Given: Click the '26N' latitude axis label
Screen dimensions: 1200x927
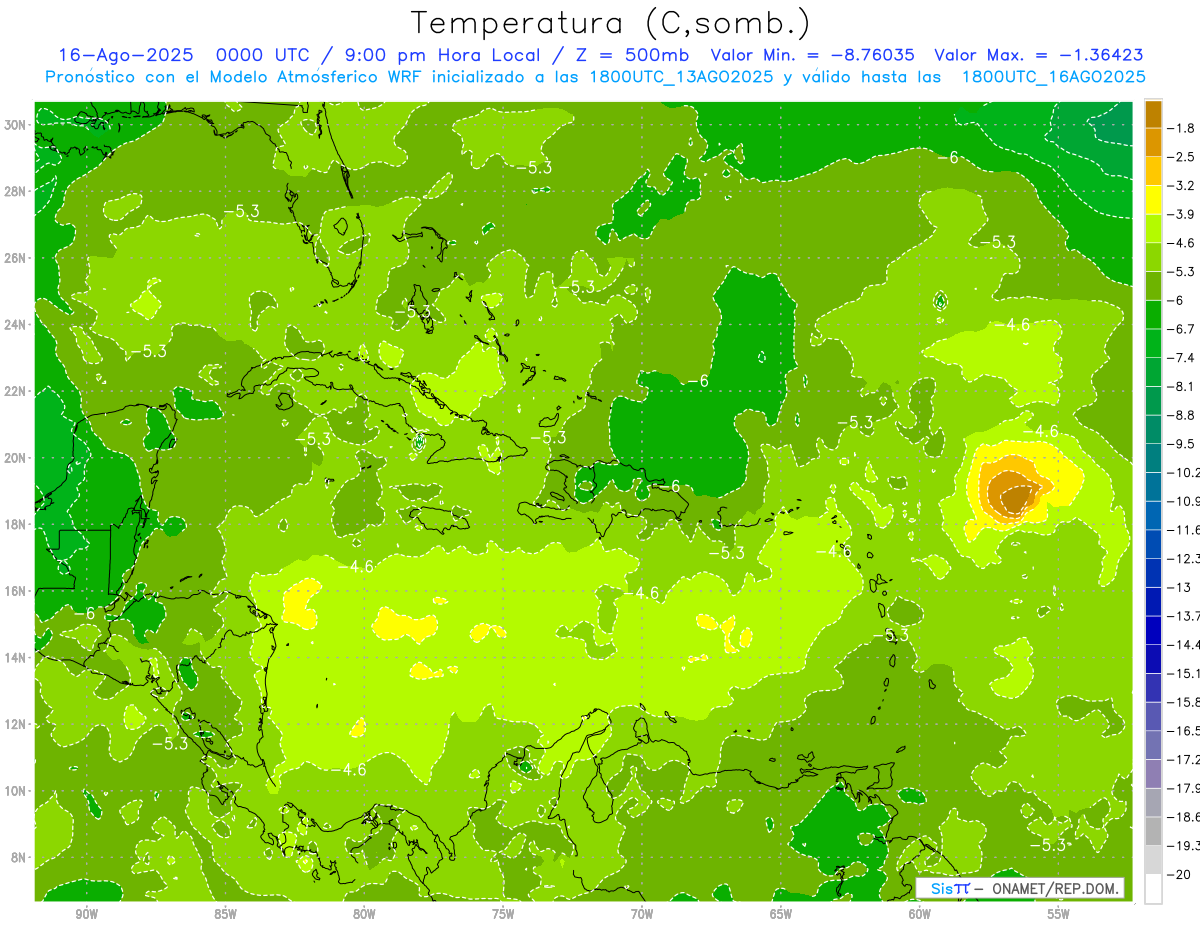Looking at the screenshot, I should (16, 257).
